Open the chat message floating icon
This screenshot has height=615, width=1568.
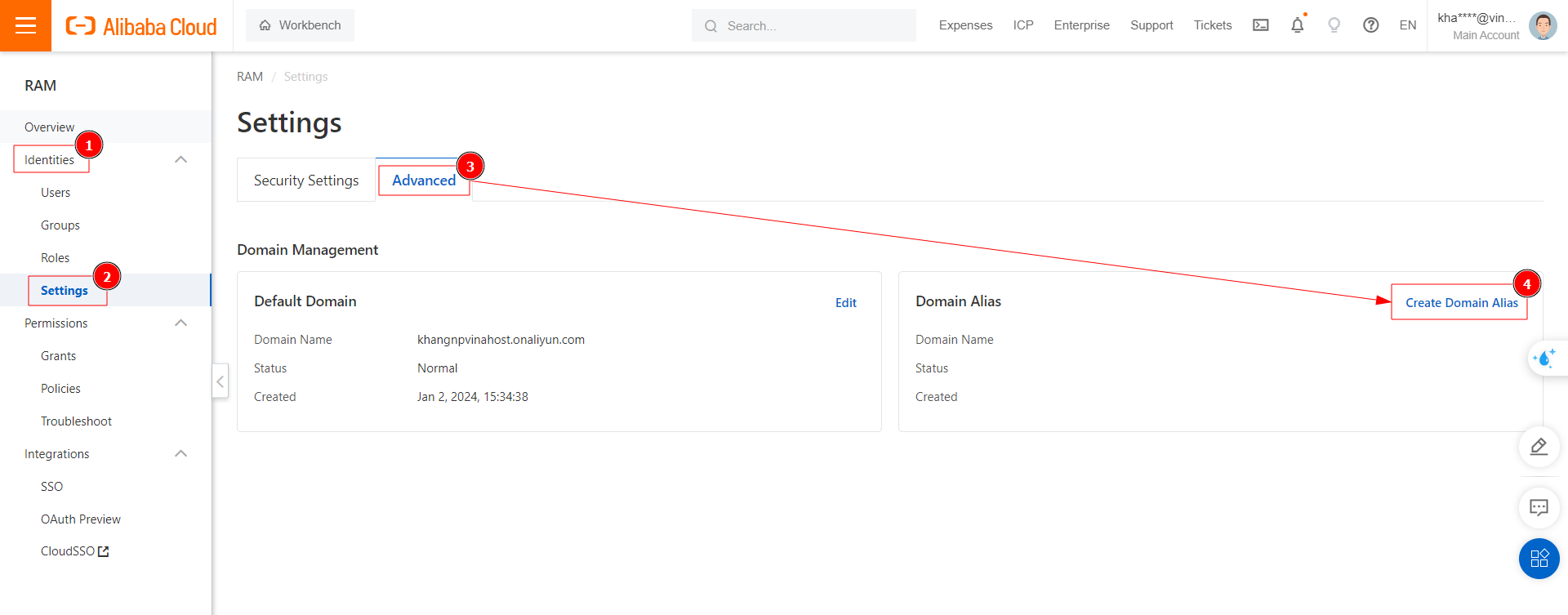click(x=1539, y=508)
